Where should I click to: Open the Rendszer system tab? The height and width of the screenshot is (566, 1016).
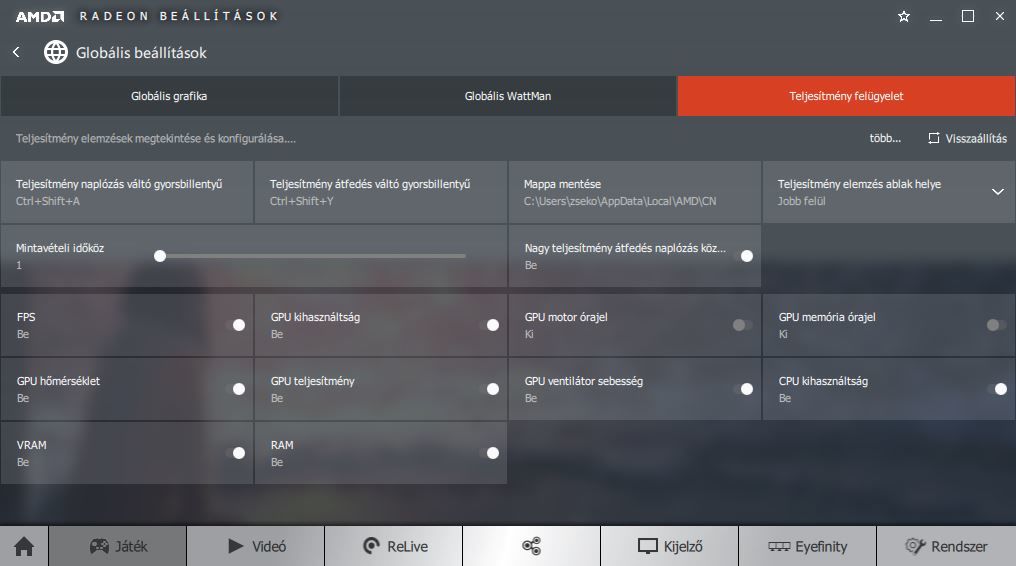click(x=946, y=547)
